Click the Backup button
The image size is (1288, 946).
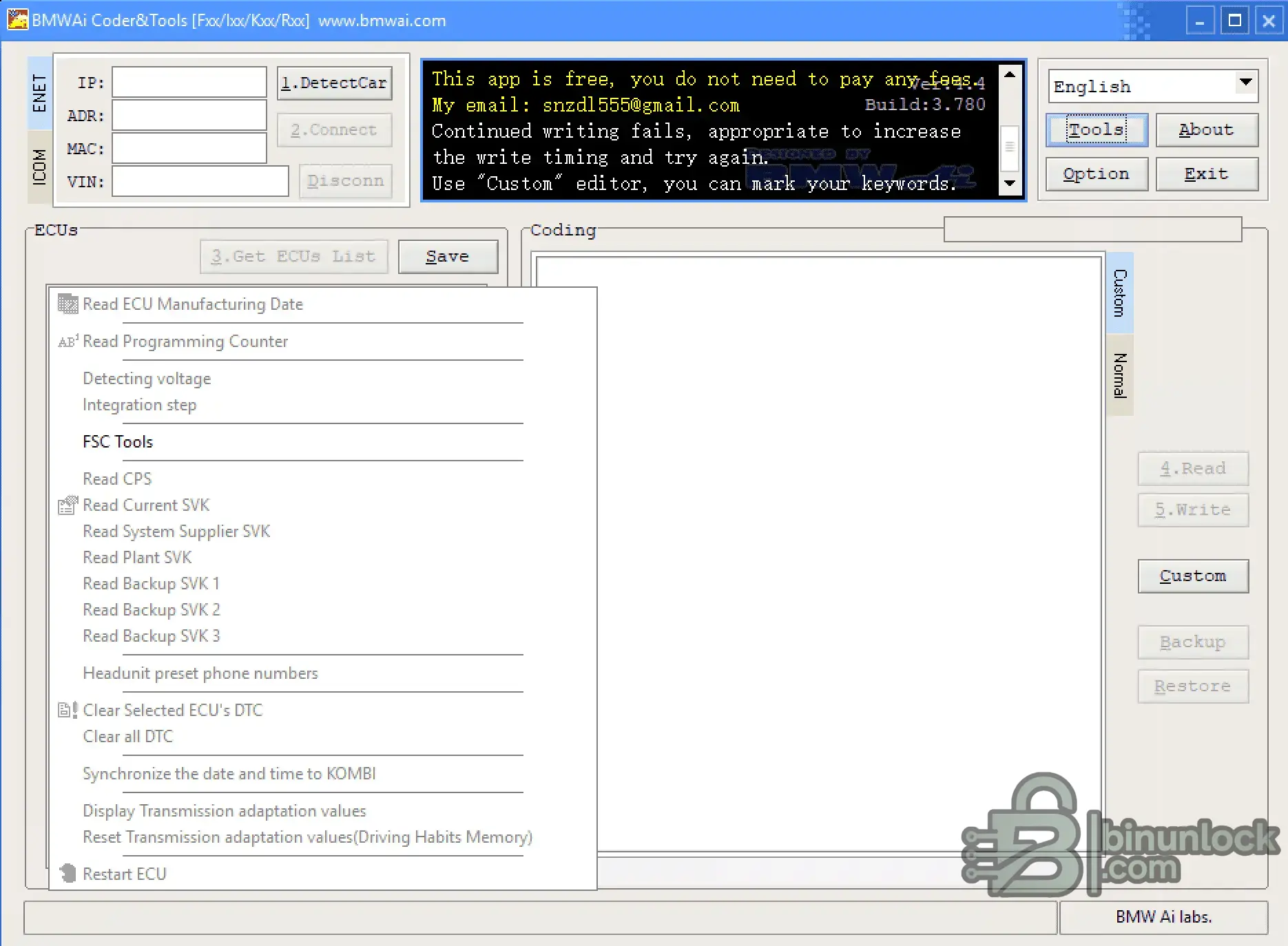click(1193, 642)
